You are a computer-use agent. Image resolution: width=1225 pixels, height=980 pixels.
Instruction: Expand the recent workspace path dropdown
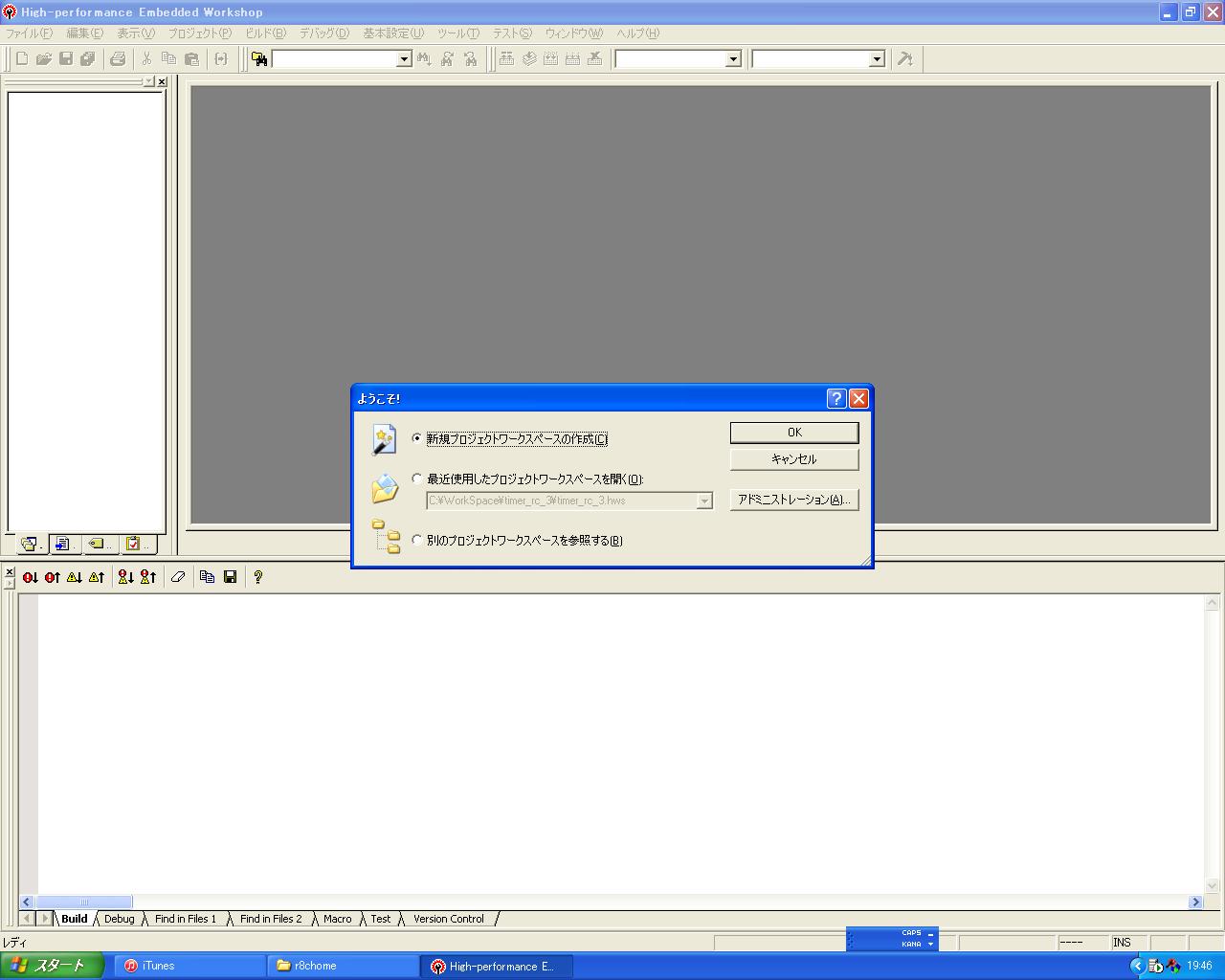coord(704,501)
